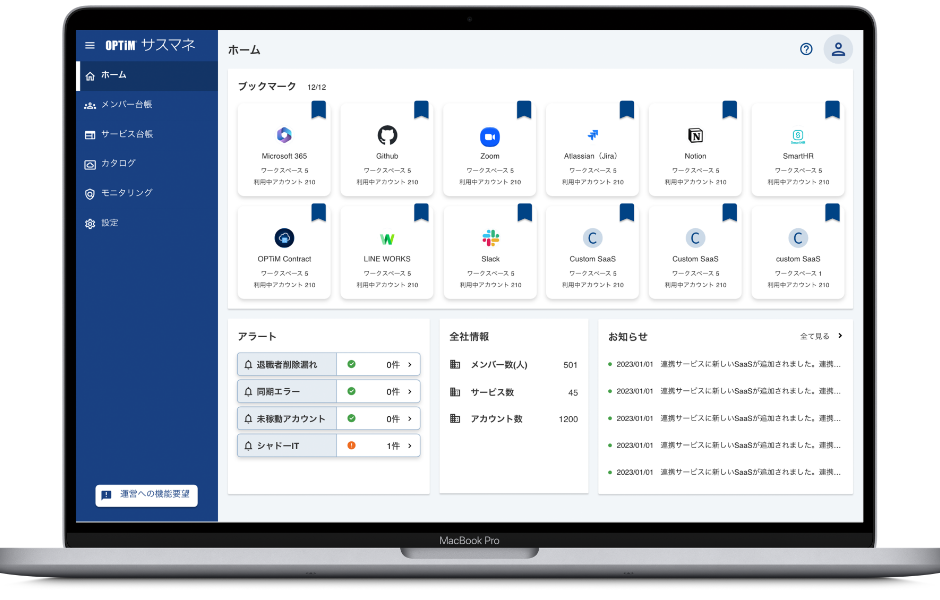940x600 pixels.
Task: Select the Slack service icon
Action: (x=489, y=237)
